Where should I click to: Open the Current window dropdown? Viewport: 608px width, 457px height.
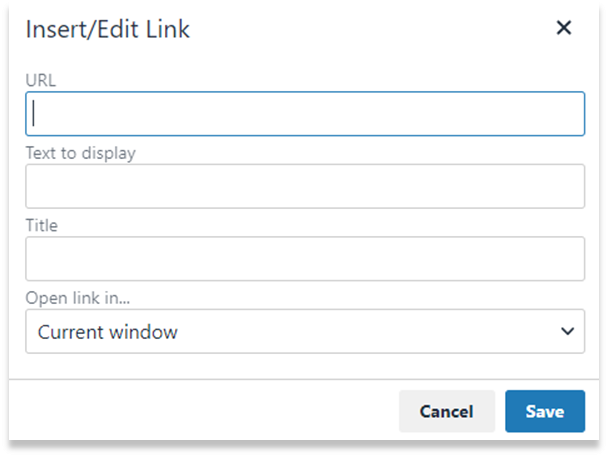pyautogui.click(x=305, y=331)
